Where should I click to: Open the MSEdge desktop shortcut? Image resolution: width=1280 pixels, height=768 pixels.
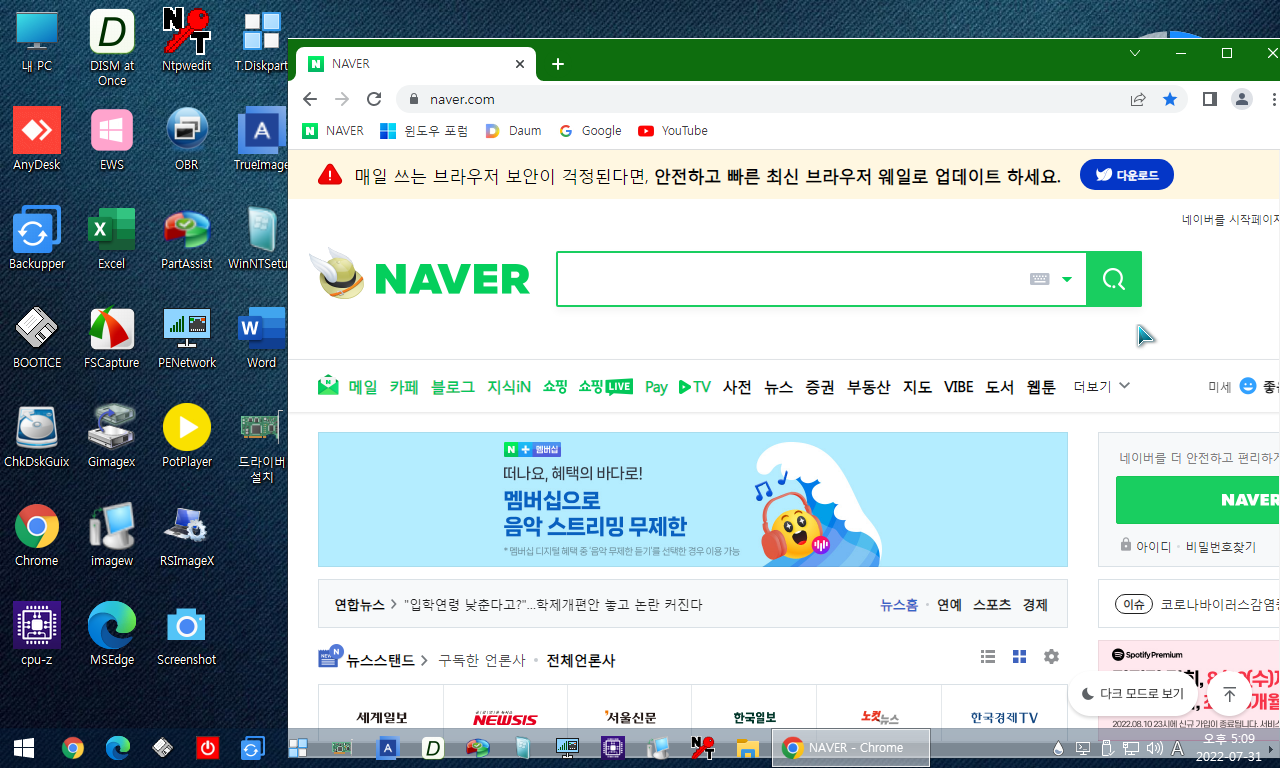tap(112, 634)
